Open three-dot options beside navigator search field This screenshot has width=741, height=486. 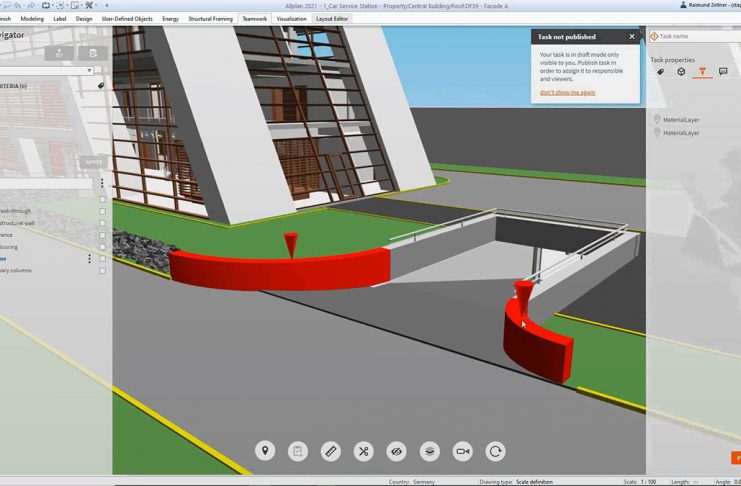pos(102,184)
